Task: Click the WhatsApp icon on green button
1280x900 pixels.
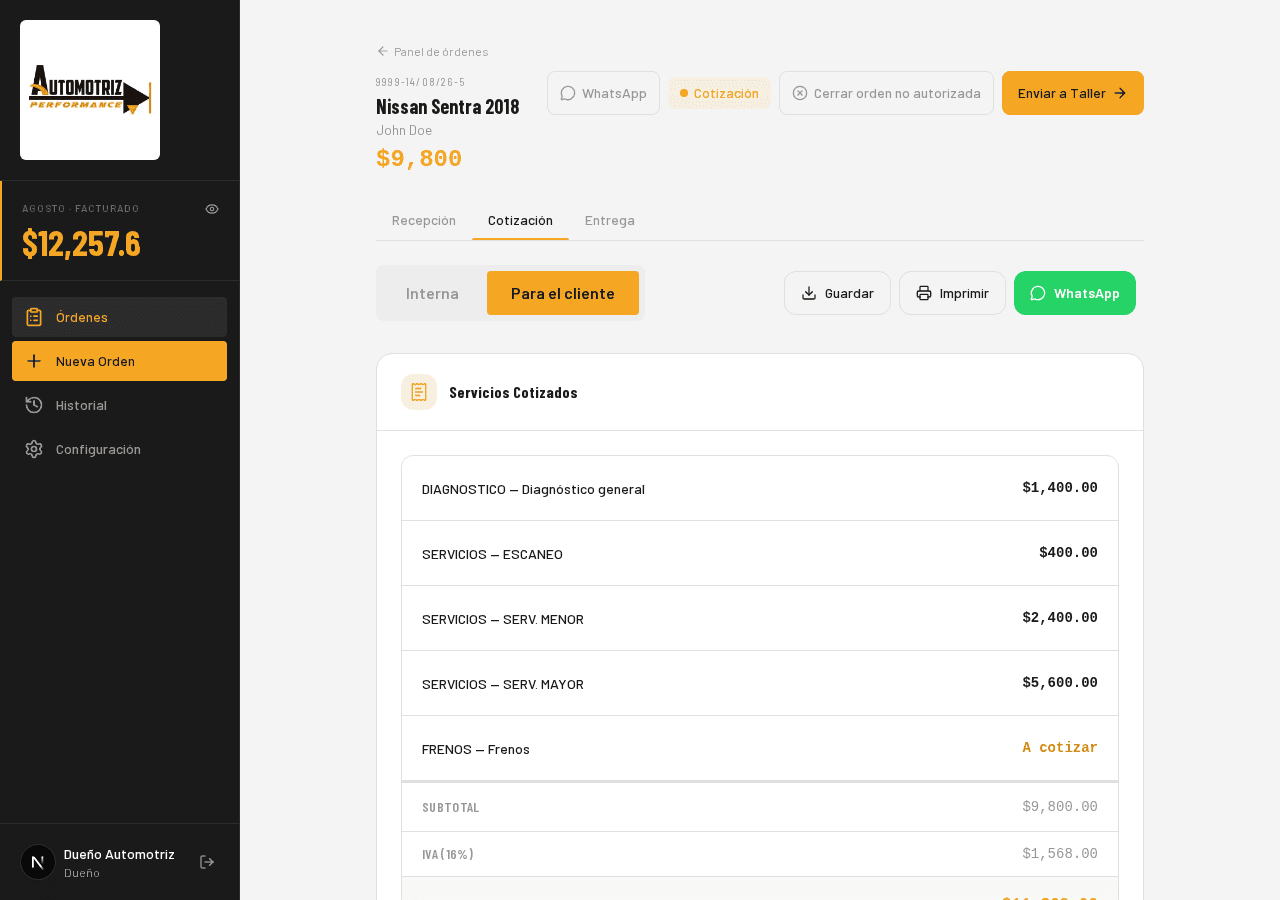Action: pos(1038,293)
